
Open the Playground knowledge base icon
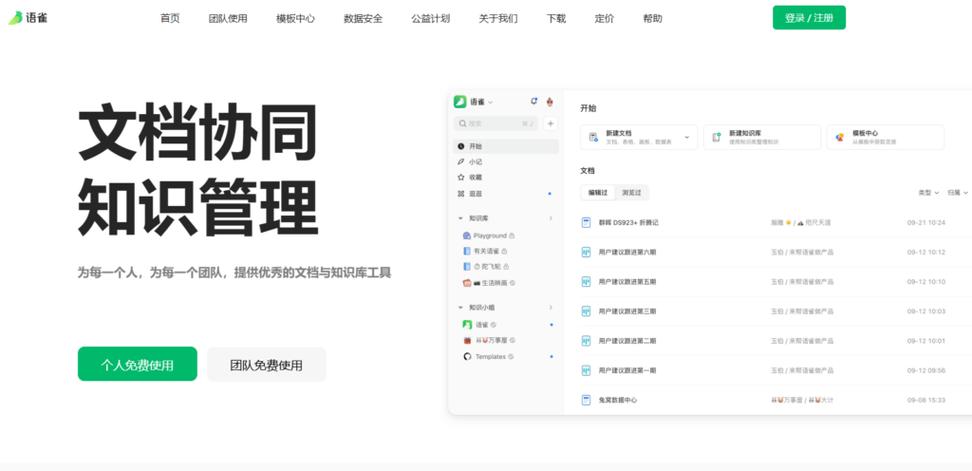click(x=467, y=236)
